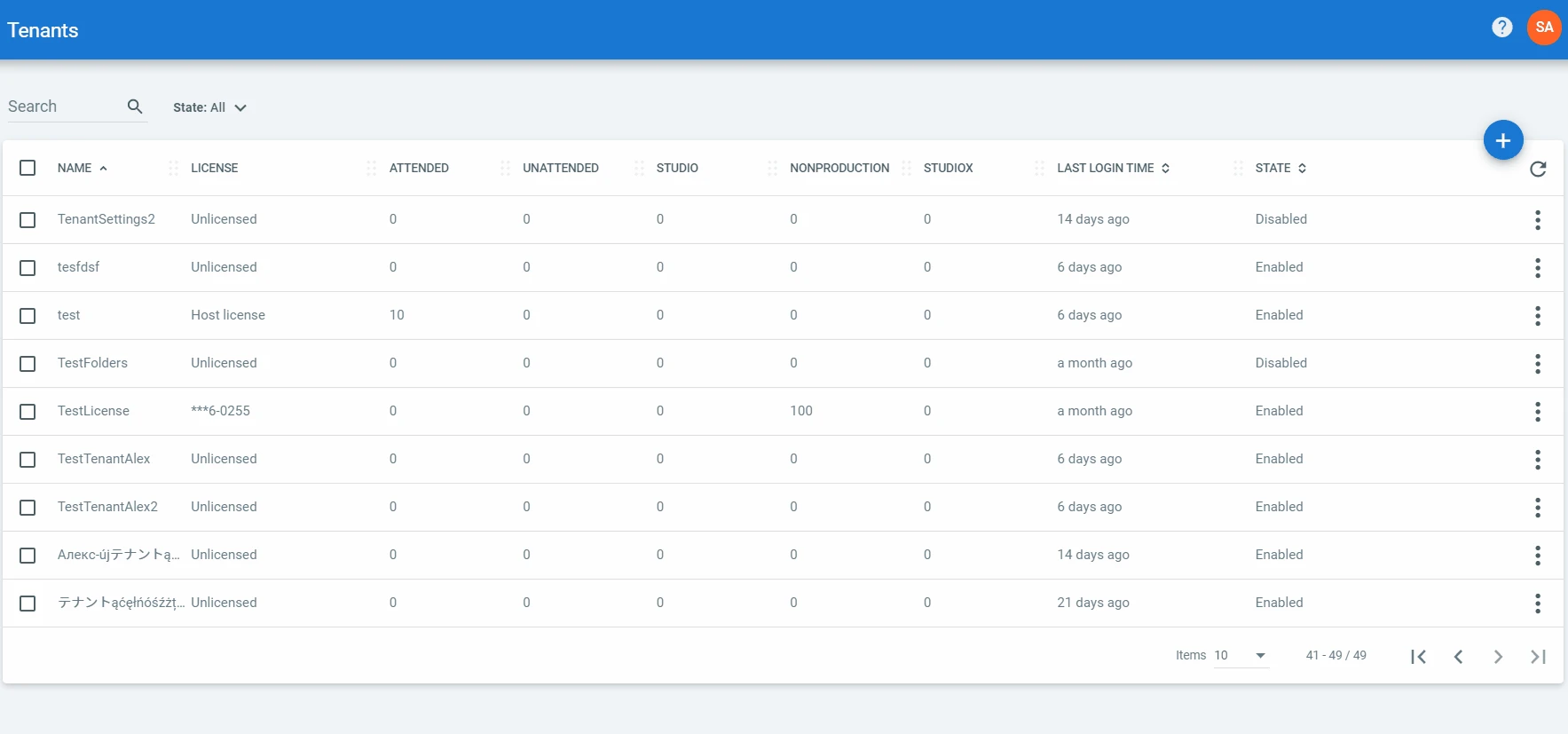Go to last page of results
1568x734 pixels.
click(1538, 657)
